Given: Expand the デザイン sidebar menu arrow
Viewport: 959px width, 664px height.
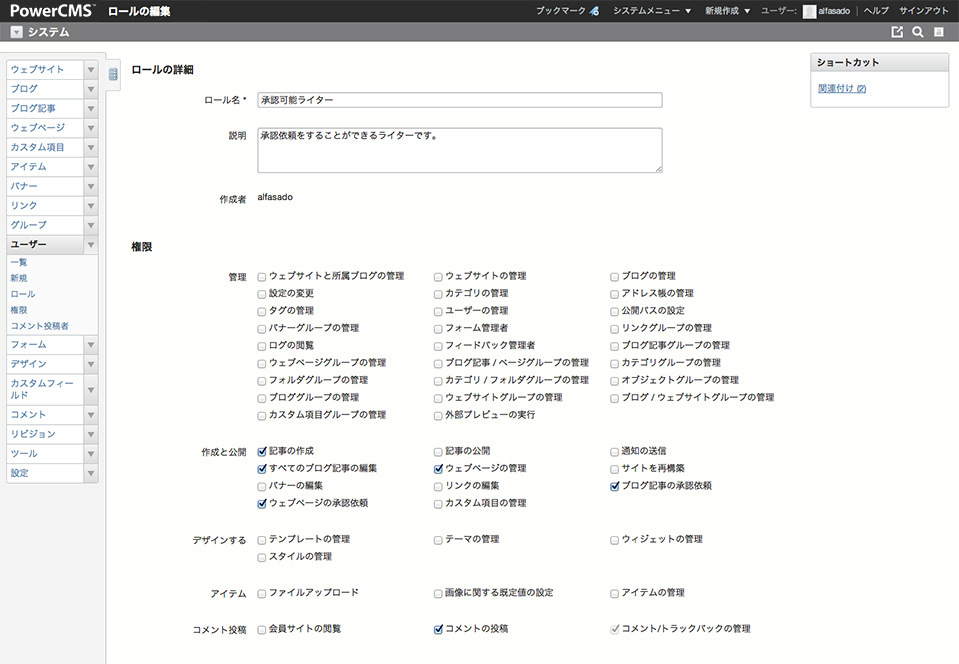Looking at the screenshot, I should pyautogui.click(x=90, y=364).
